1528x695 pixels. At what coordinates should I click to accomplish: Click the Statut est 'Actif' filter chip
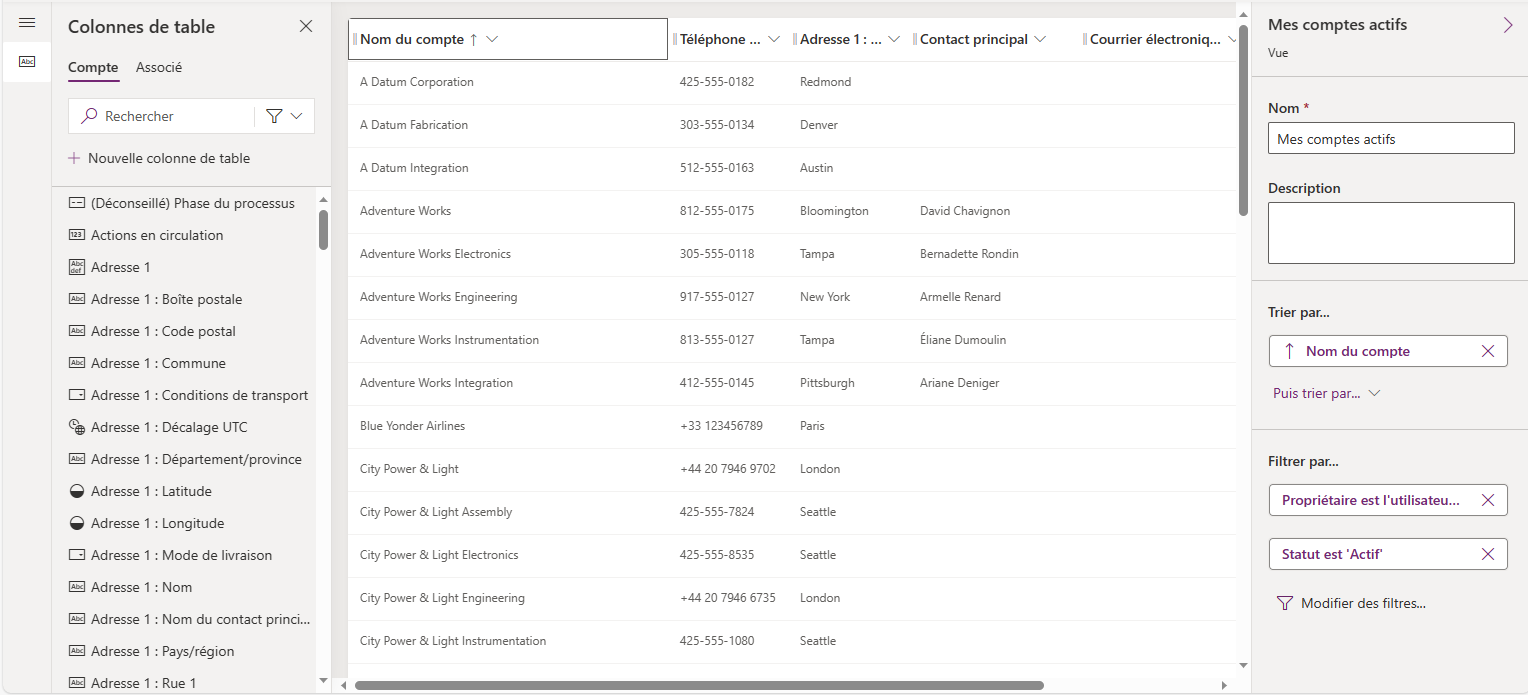coord(1388,554)
